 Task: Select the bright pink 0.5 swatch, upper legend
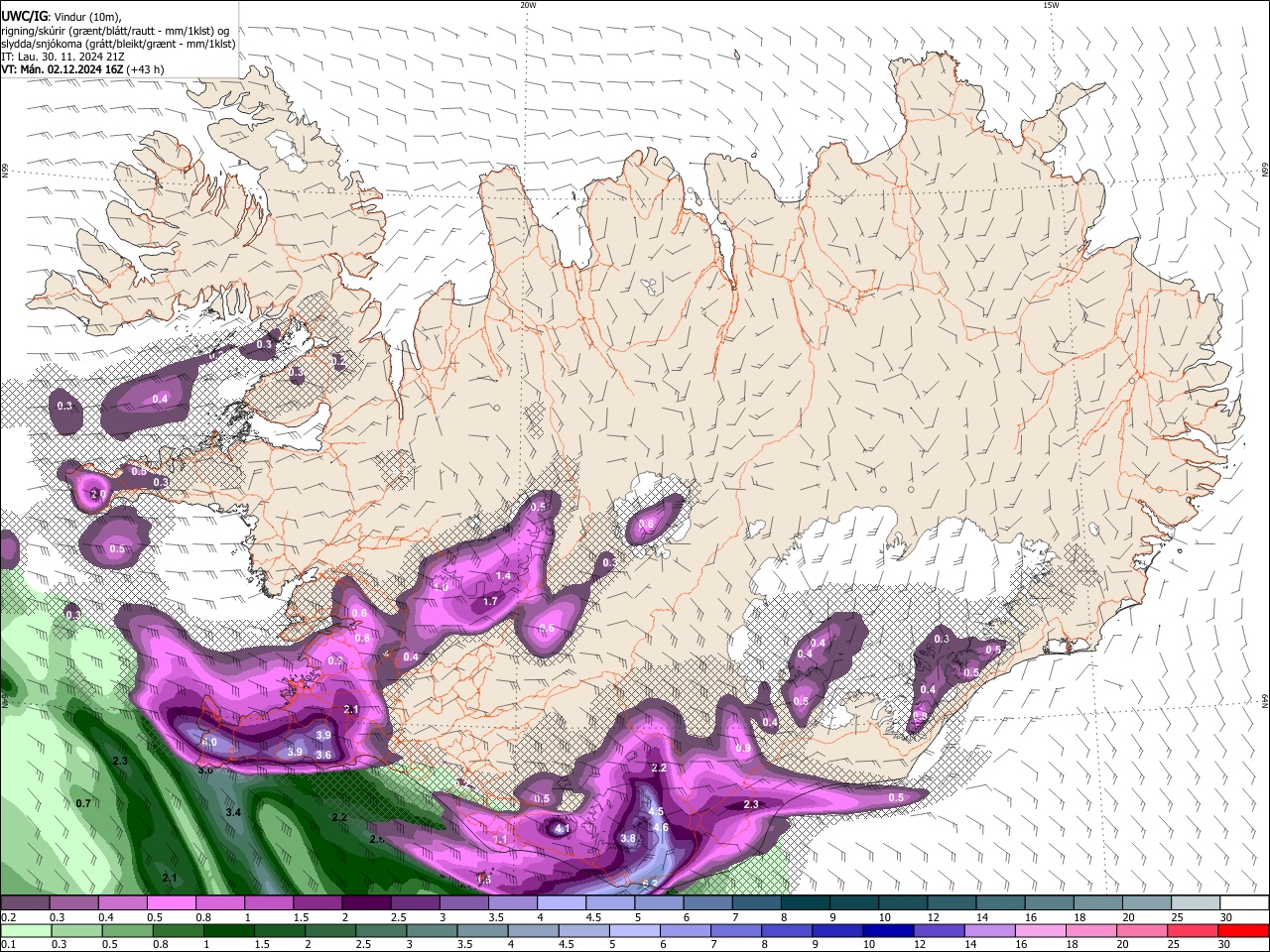(x=171, y=903)
